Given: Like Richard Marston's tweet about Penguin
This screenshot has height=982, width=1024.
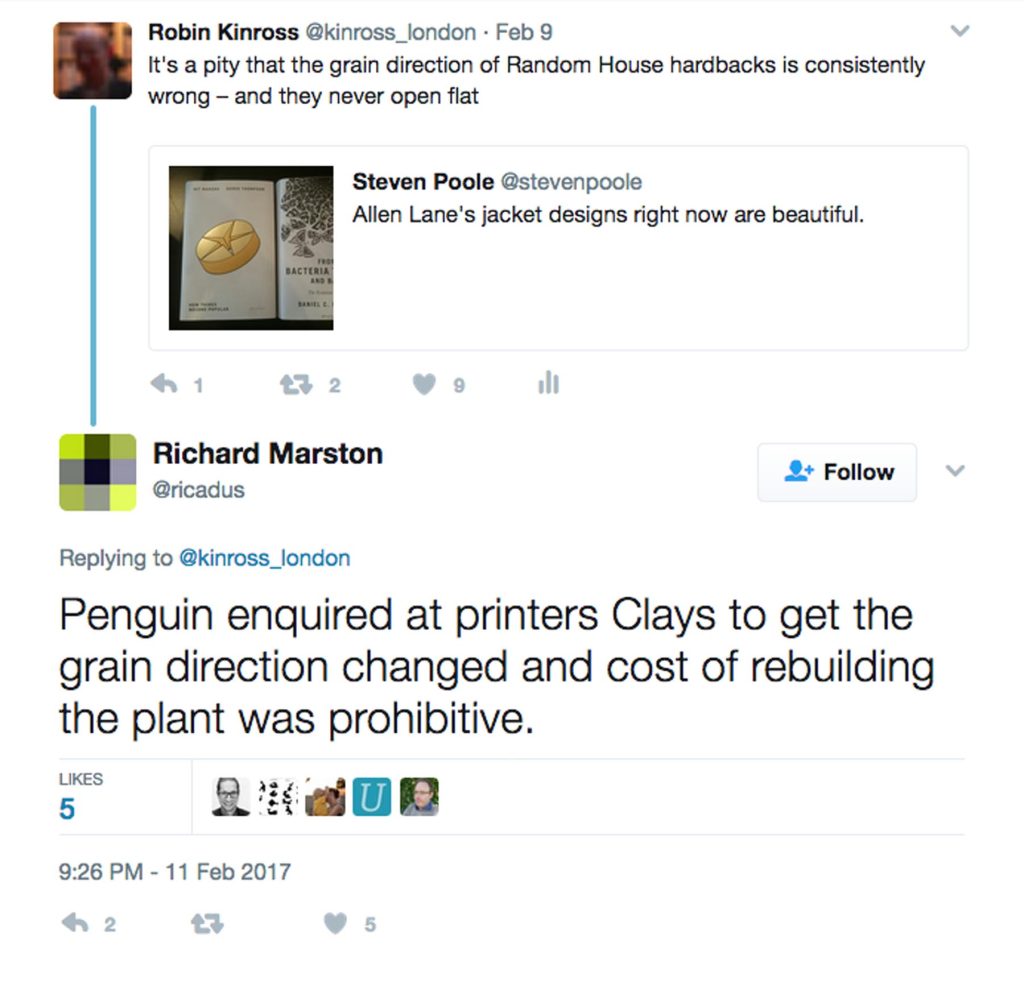Looking at the screenshot, I should [335, 924].
